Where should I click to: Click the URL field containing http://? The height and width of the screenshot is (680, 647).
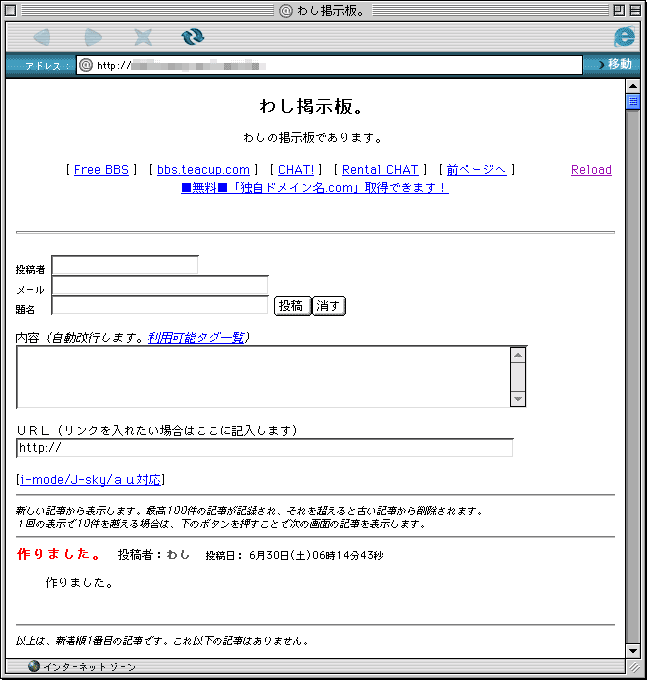pyautogui.click(x=264, y=448)
